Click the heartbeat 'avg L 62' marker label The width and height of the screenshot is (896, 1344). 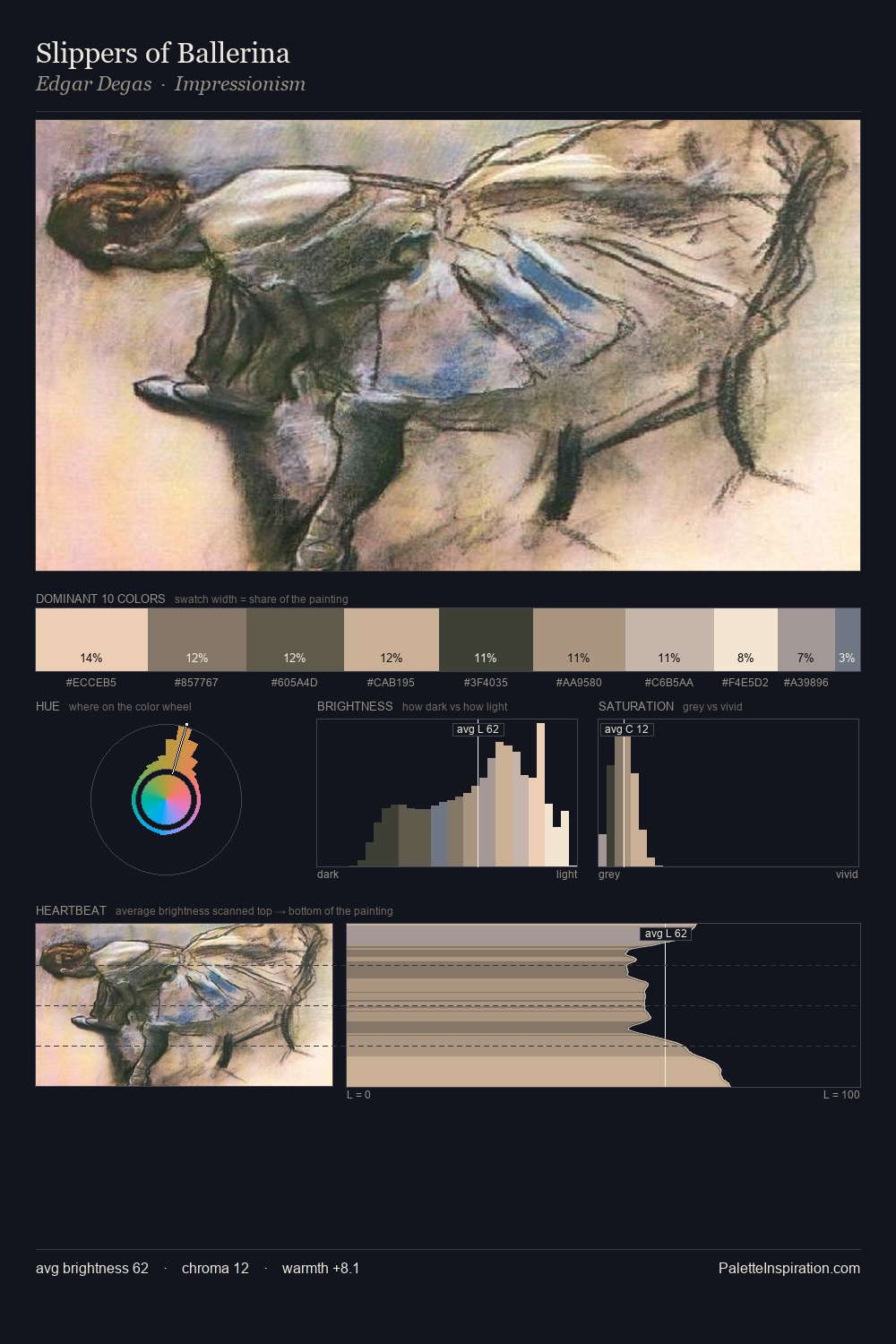(666, 934)
